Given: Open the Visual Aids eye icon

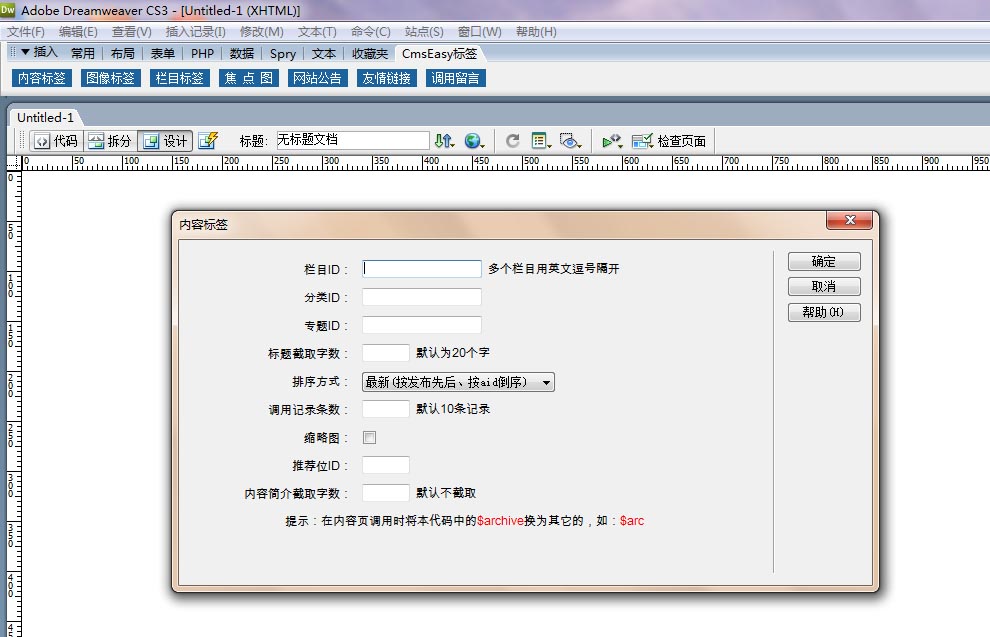Looking at the screenshot, I should pyautogui.click(x=571, y=141).
